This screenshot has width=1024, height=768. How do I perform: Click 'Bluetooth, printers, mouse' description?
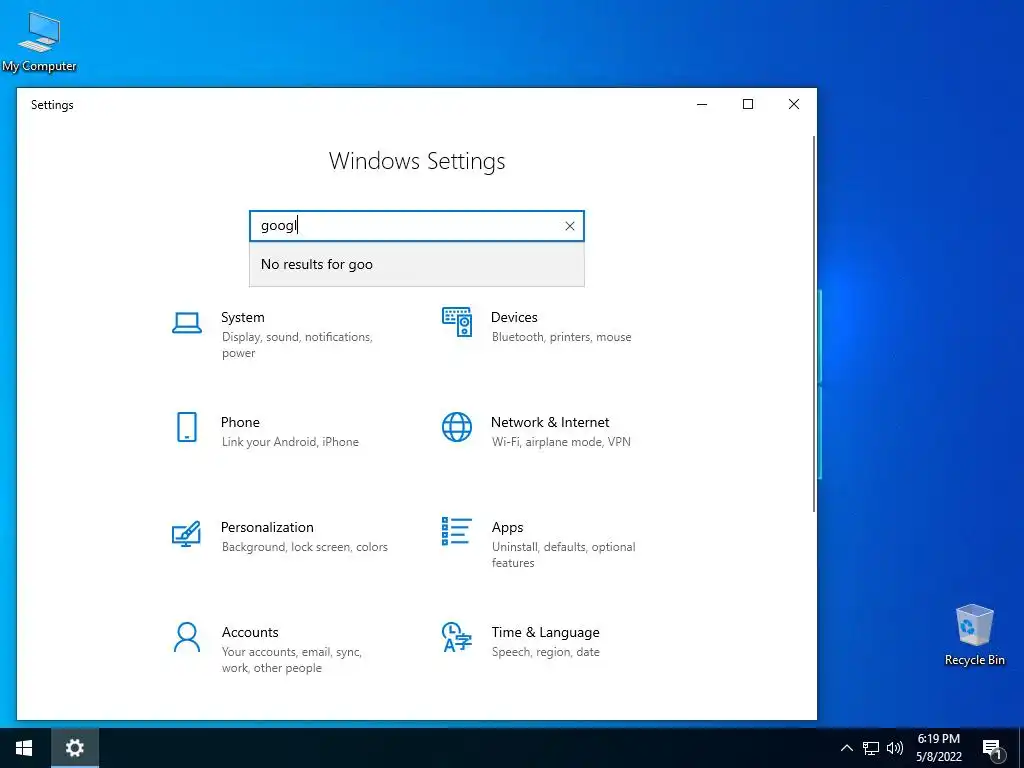562,337
